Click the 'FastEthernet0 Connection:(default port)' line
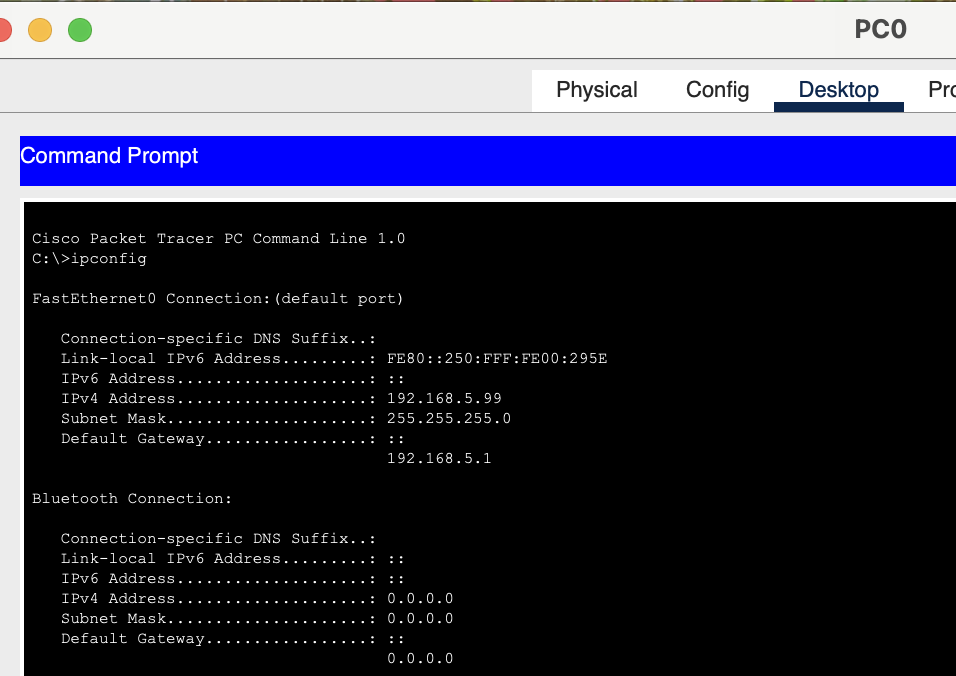The image size is (956, 676). click(218, 299)
